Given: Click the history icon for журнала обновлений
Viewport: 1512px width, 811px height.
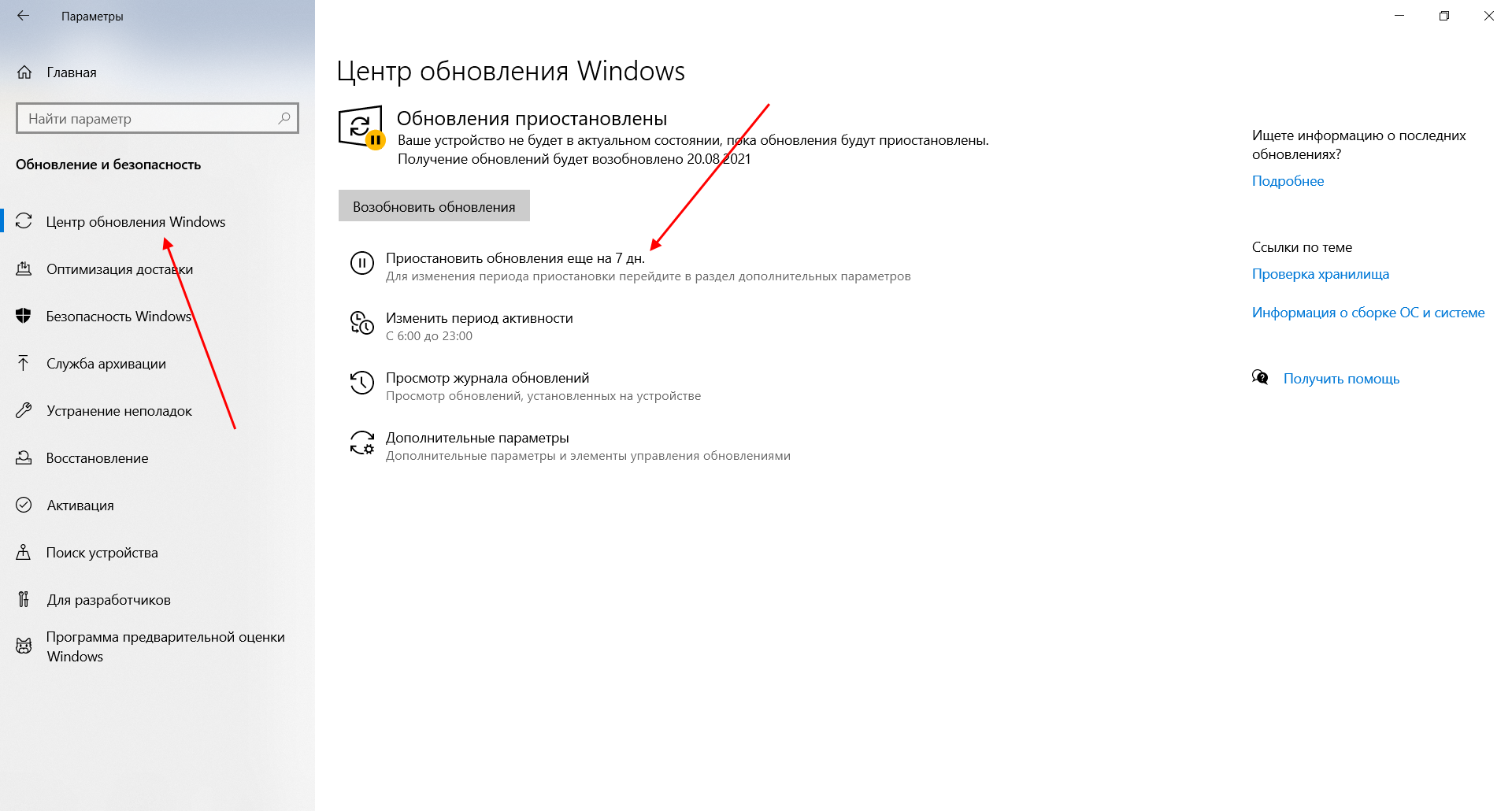Looking at the screenshot, I should tap(361, 383).
